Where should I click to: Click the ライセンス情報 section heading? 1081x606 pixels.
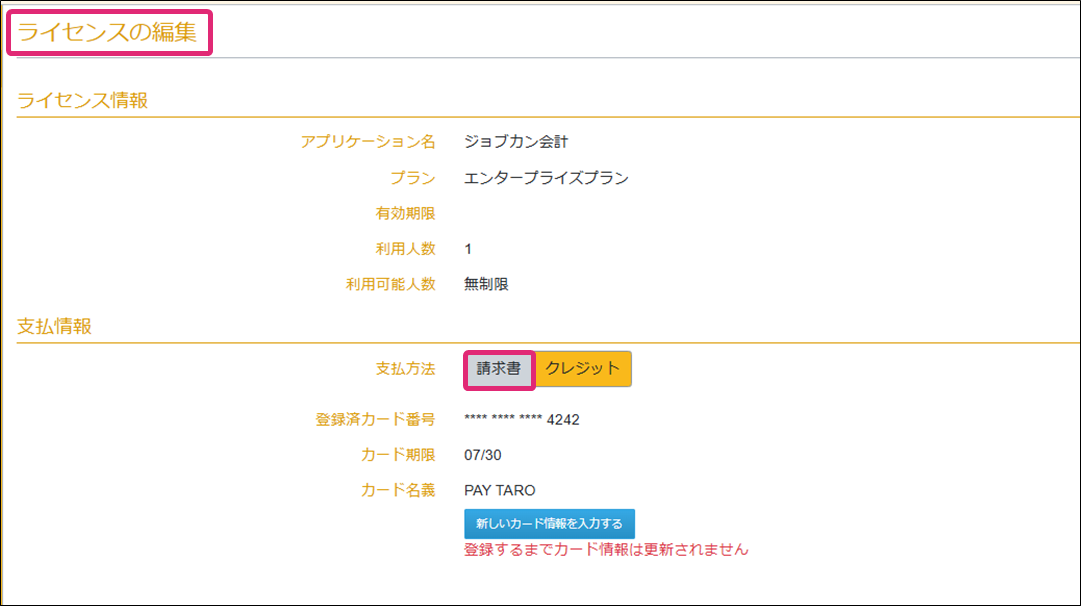pos(83,100)
